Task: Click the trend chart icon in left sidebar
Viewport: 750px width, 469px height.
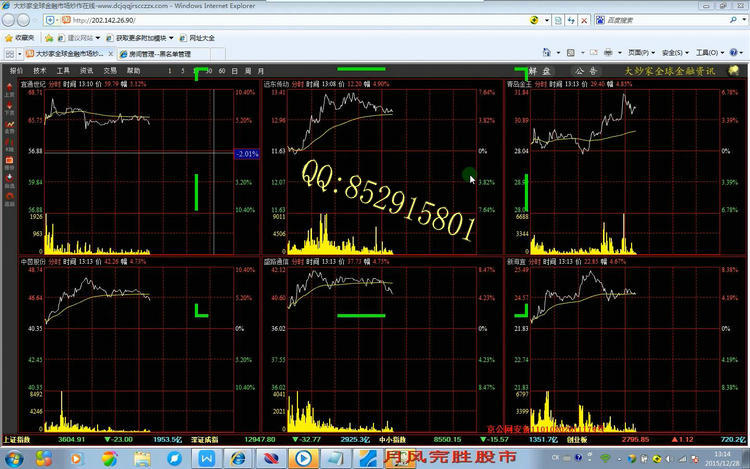Action: (9, 125)
